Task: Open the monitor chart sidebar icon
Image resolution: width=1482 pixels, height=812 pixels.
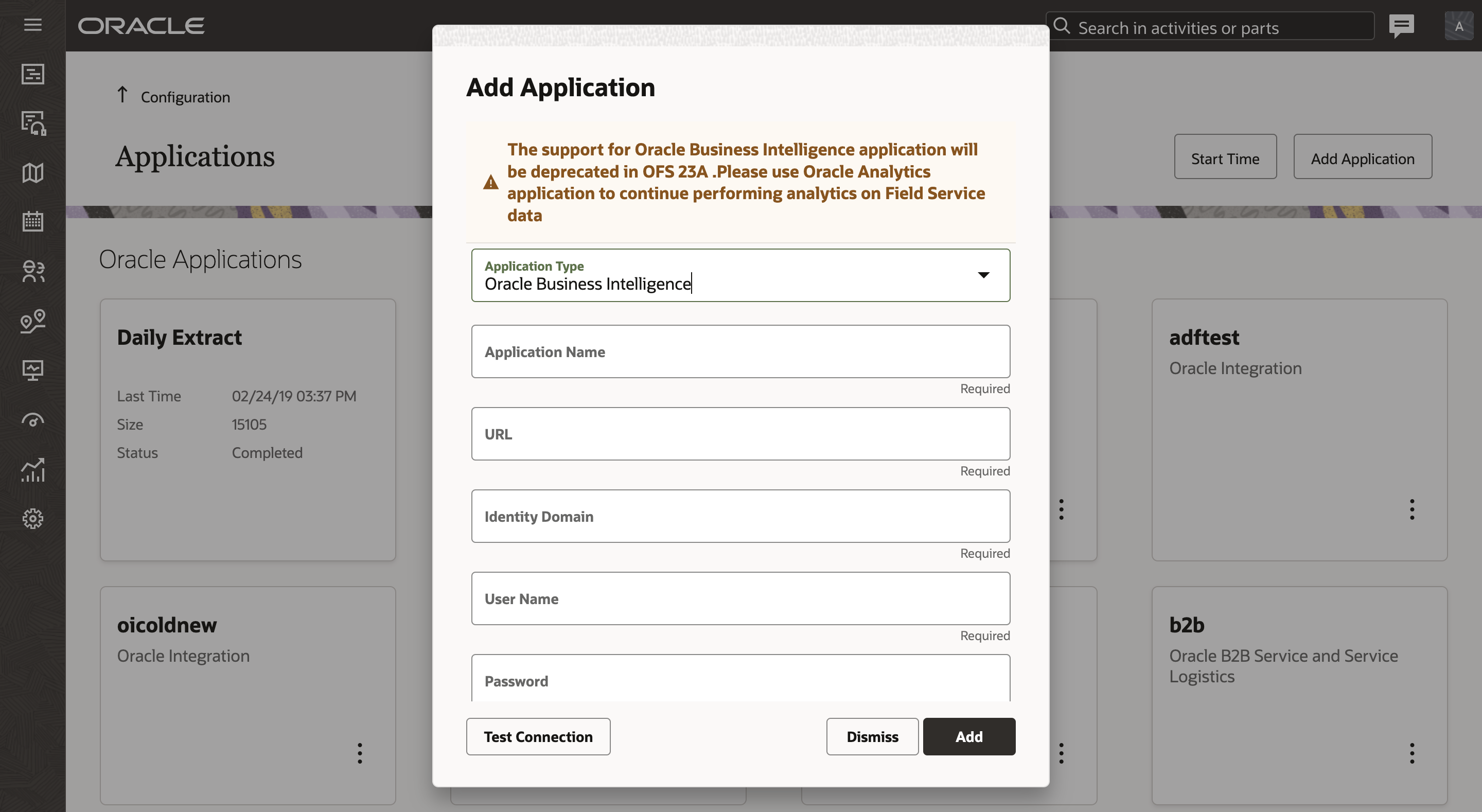Action: [33, 370]
